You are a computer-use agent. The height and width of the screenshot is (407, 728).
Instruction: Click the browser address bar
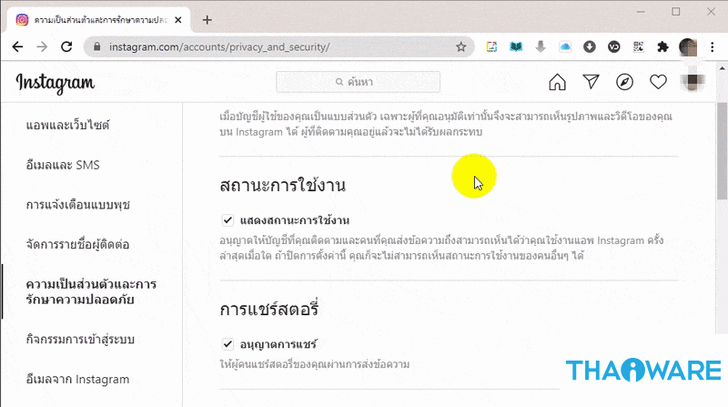click(x=277, y=47)
